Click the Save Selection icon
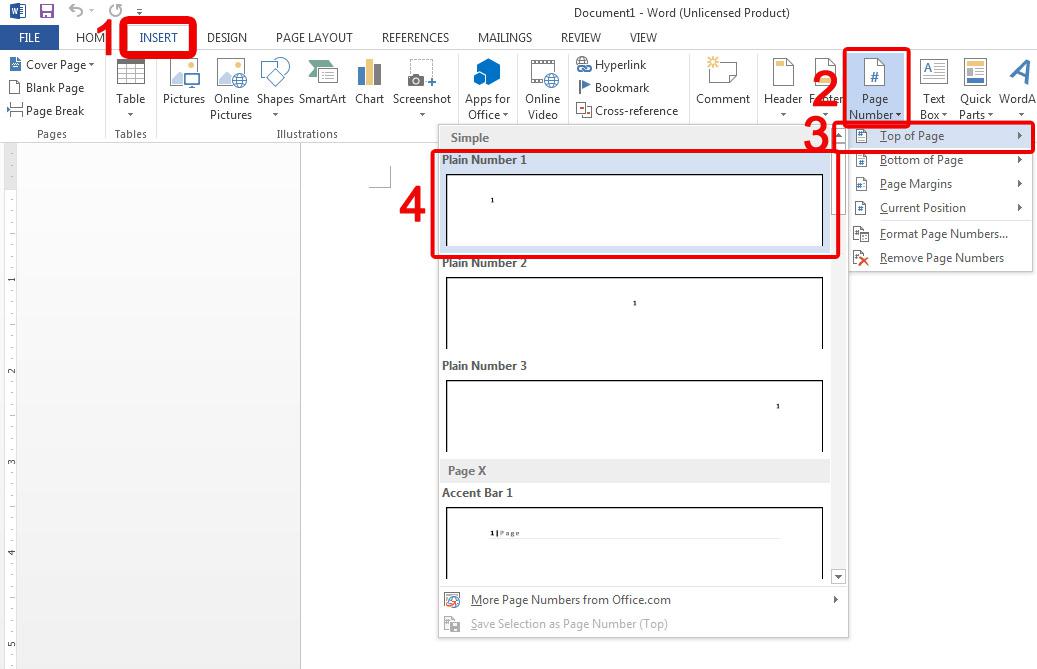Screen dimensions: 1037x669 (452, 623)
